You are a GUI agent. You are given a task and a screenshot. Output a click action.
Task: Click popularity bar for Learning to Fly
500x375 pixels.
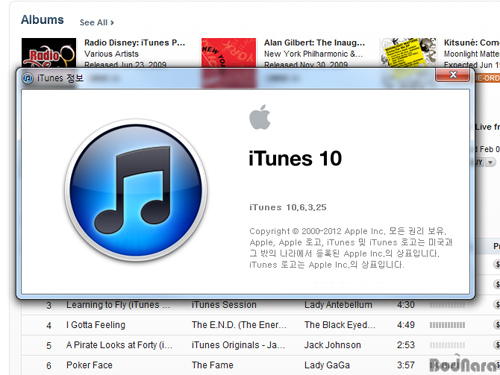click(x=447, y=305)
